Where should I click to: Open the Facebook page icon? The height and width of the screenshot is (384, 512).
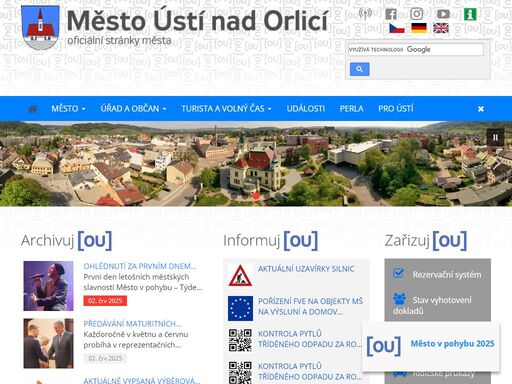[x=391, y=14]
